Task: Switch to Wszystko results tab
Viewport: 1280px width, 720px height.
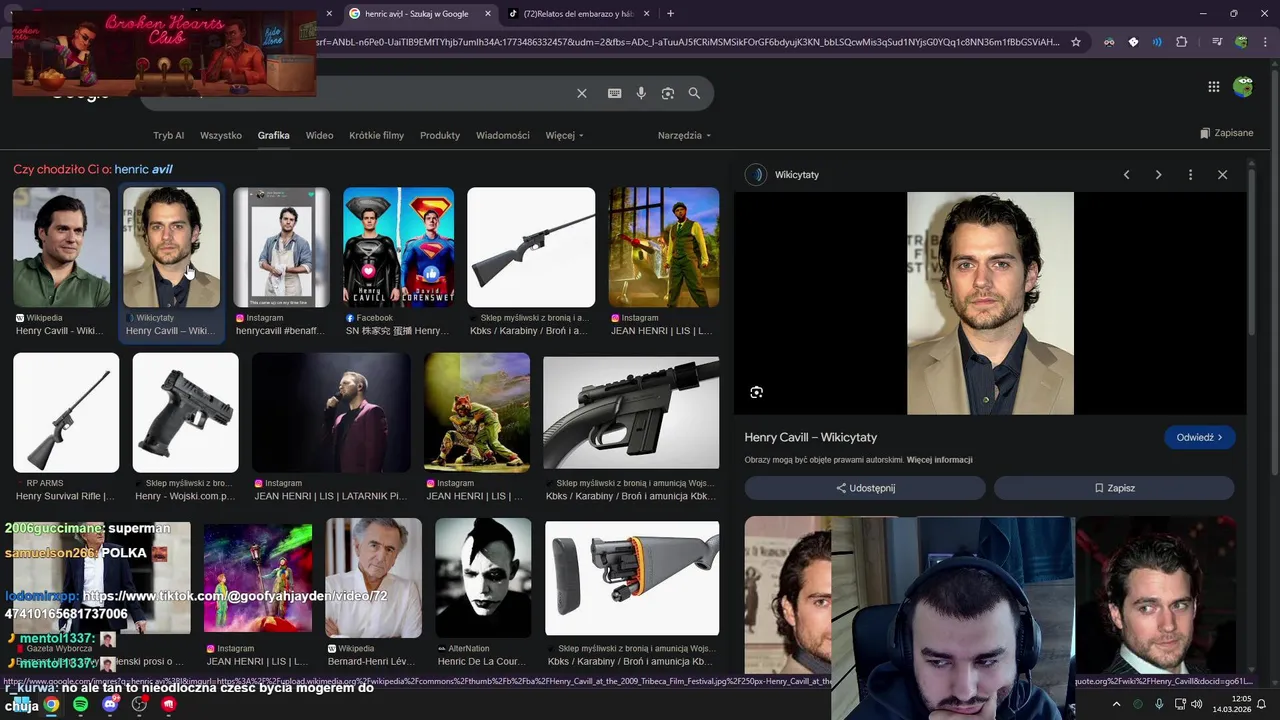Action: pos(221,135)
